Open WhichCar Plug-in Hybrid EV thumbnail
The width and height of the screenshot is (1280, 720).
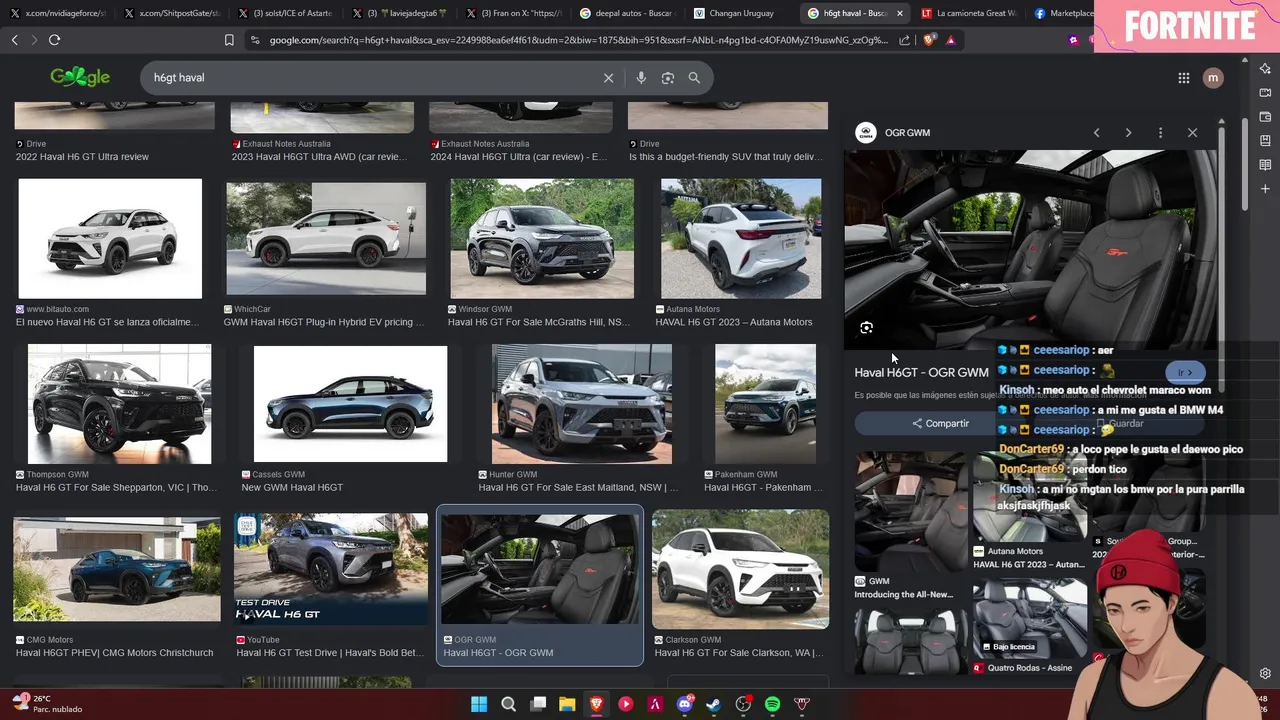pos(325,238)
